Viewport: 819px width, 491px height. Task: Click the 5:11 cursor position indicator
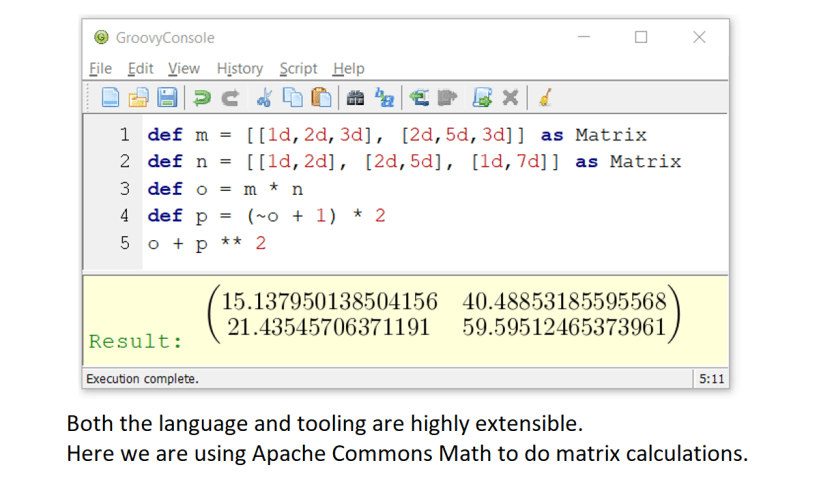pos(711,379)
